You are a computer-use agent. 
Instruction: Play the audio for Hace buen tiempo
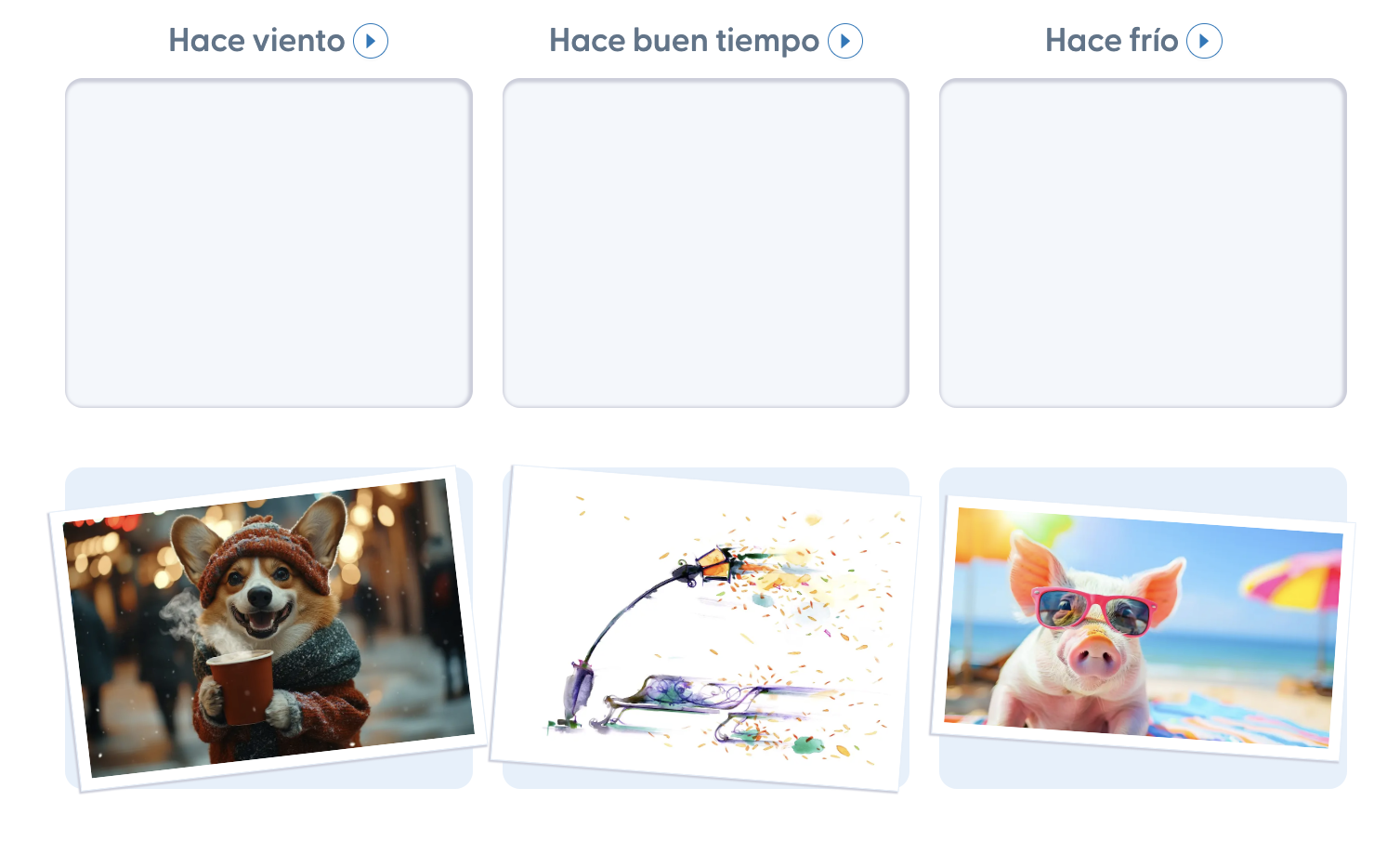tap(845, 41)
